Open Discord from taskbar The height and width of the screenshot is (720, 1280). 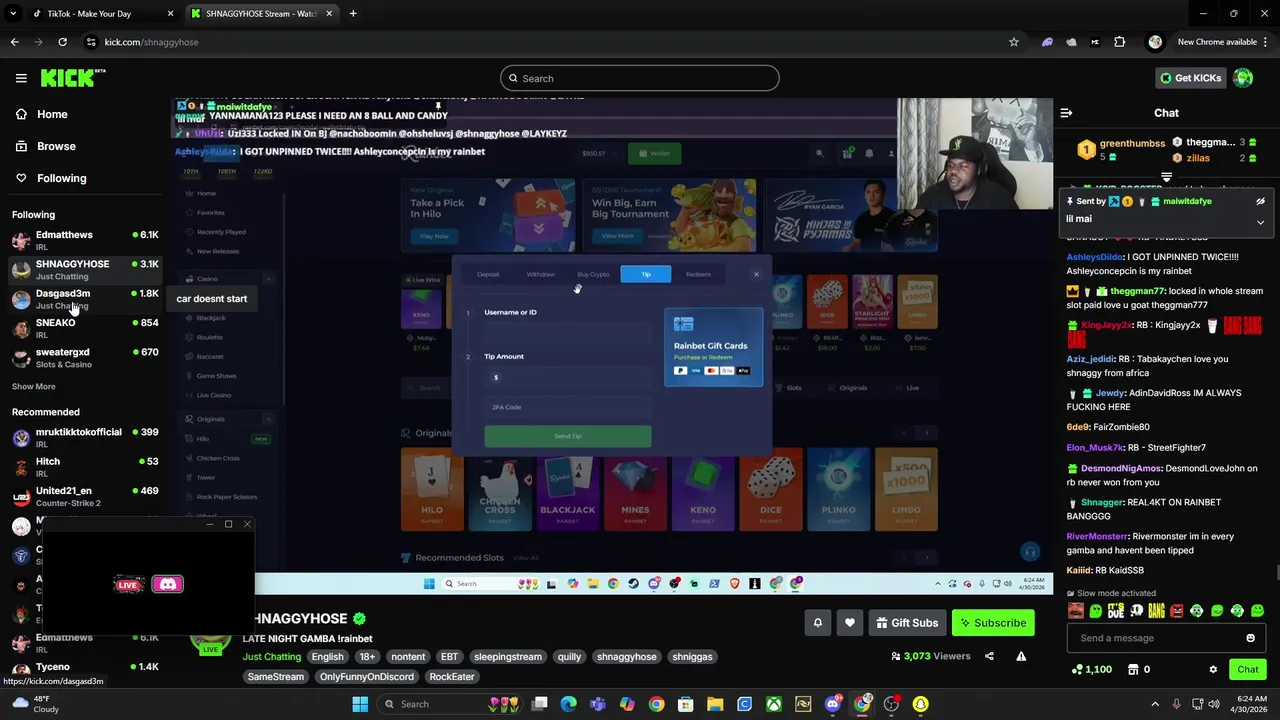[x=832, y=704]
